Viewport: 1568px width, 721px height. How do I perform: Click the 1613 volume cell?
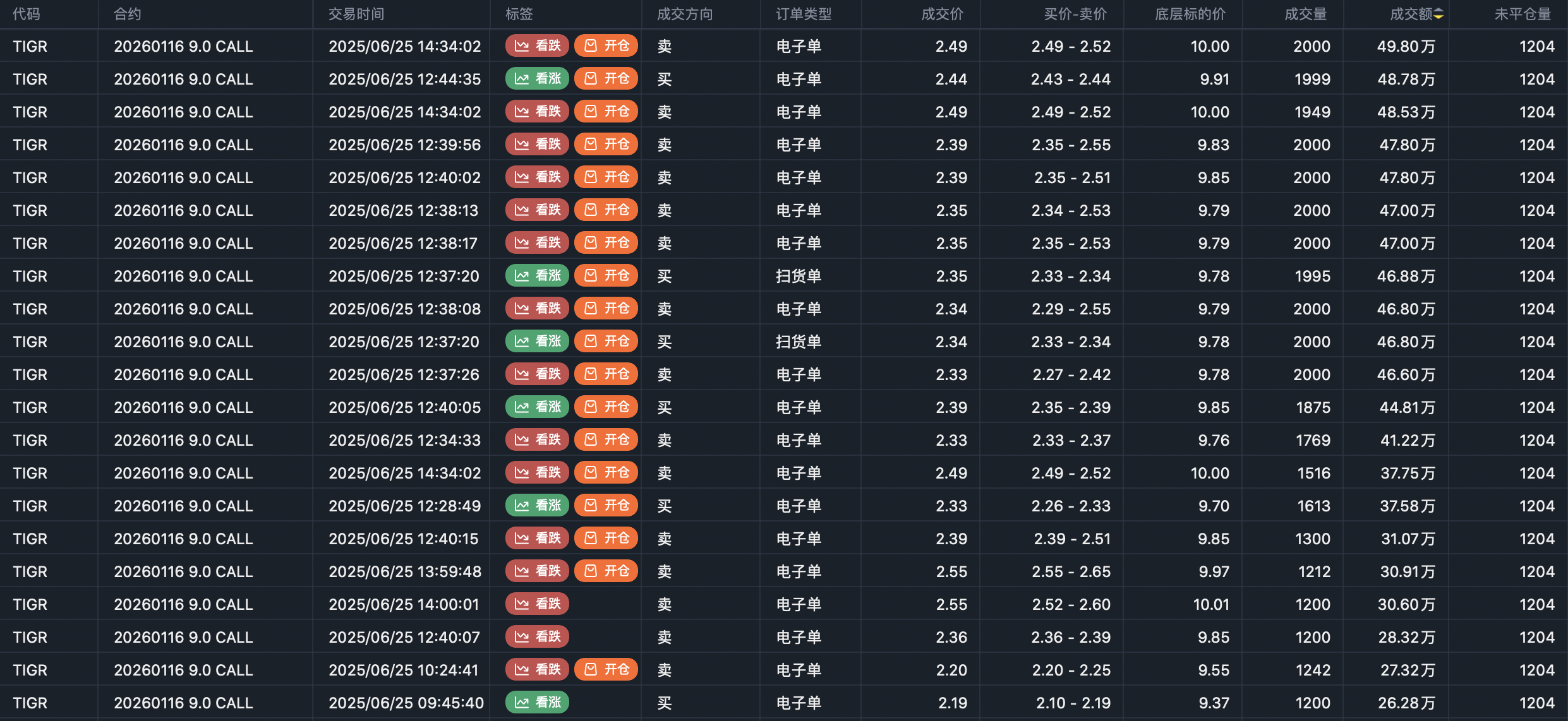(x=1314, y=506)
